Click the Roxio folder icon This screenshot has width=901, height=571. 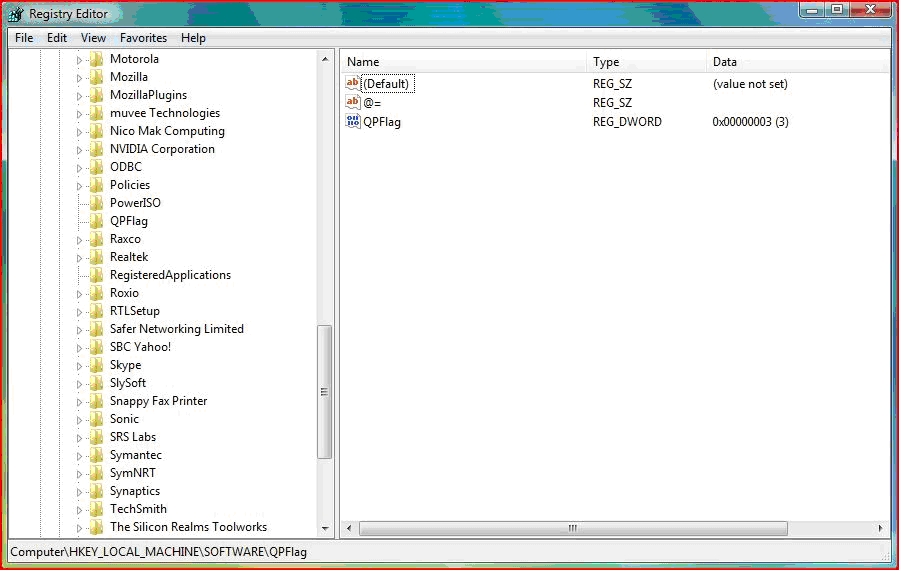[97, 293]
